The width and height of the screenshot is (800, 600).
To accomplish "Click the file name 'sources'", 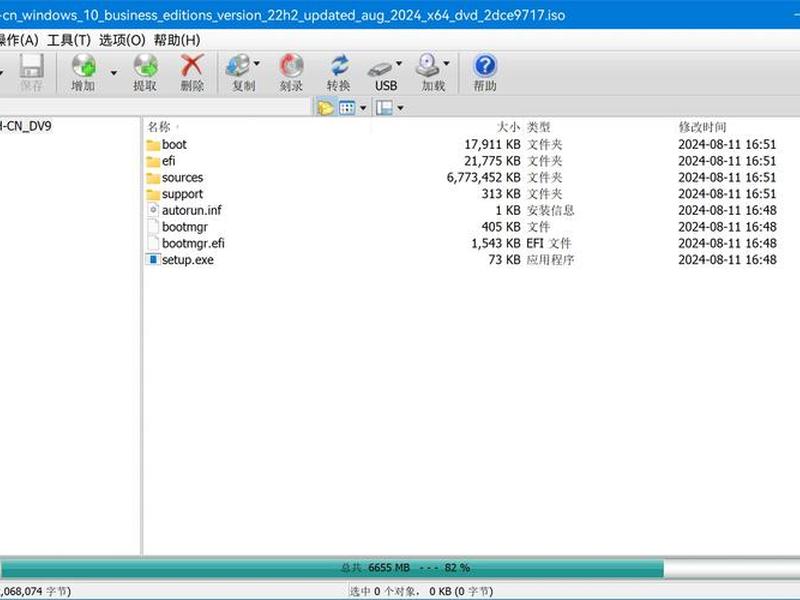I will (182, 178).
